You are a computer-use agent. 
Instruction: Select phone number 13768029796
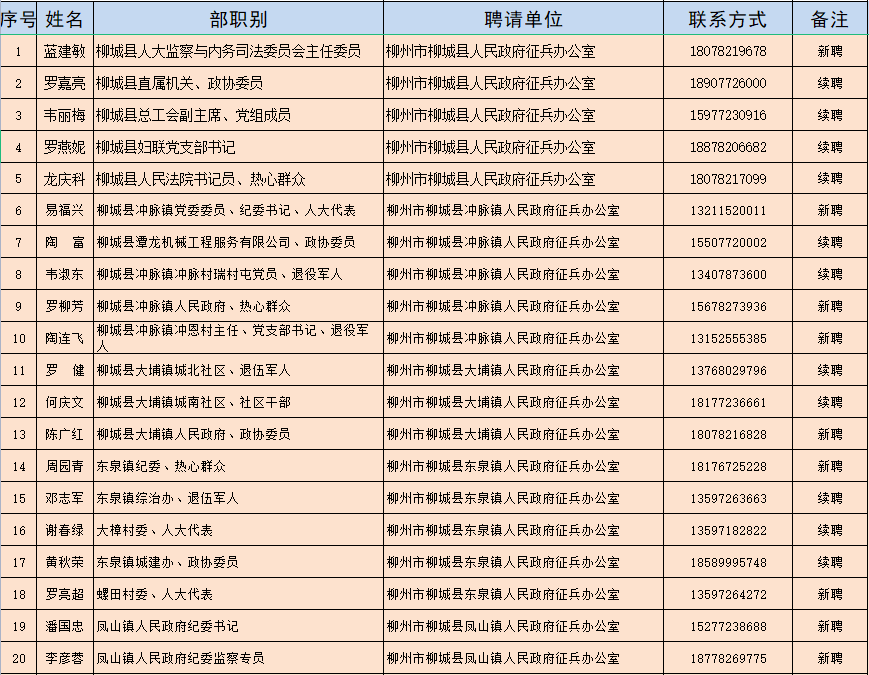(728, 370)
